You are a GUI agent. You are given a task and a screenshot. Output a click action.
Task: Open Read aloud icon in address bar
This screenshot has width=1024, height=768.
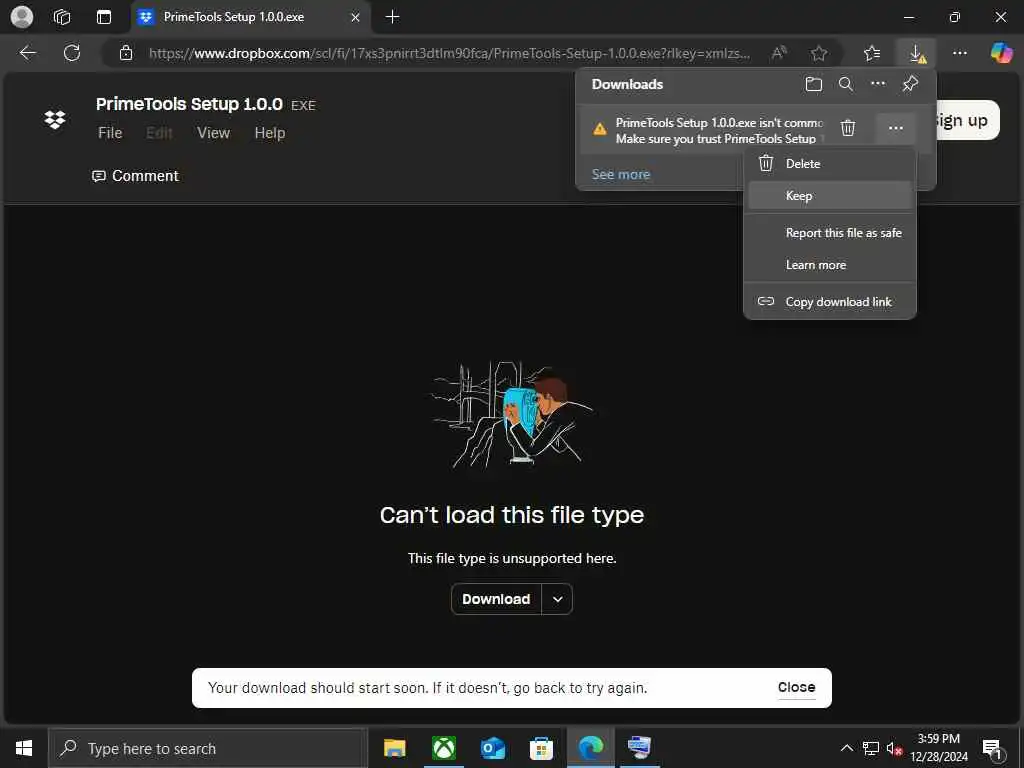coord(778,53)
